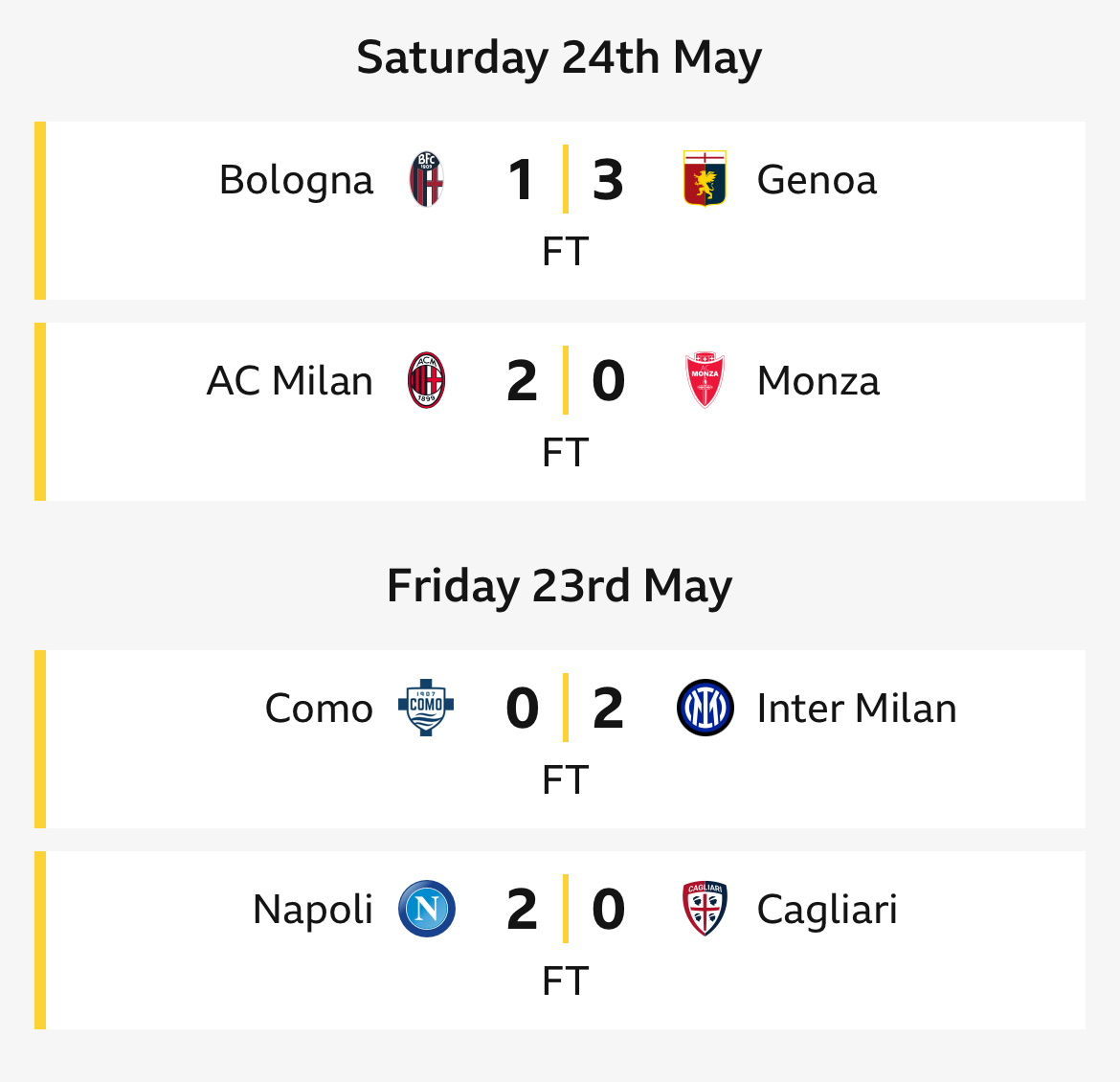Click the Inter Milan club crest
Image resolution: width=1120 pixels, height=1082 pixels.
pos(705,708)
